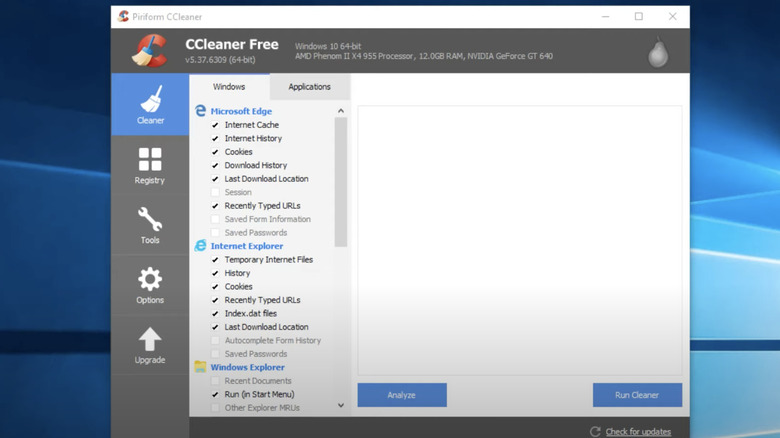Enable Recent Documents checkbox
Viewport: 780px width, 438px height.
pos(215,381)
